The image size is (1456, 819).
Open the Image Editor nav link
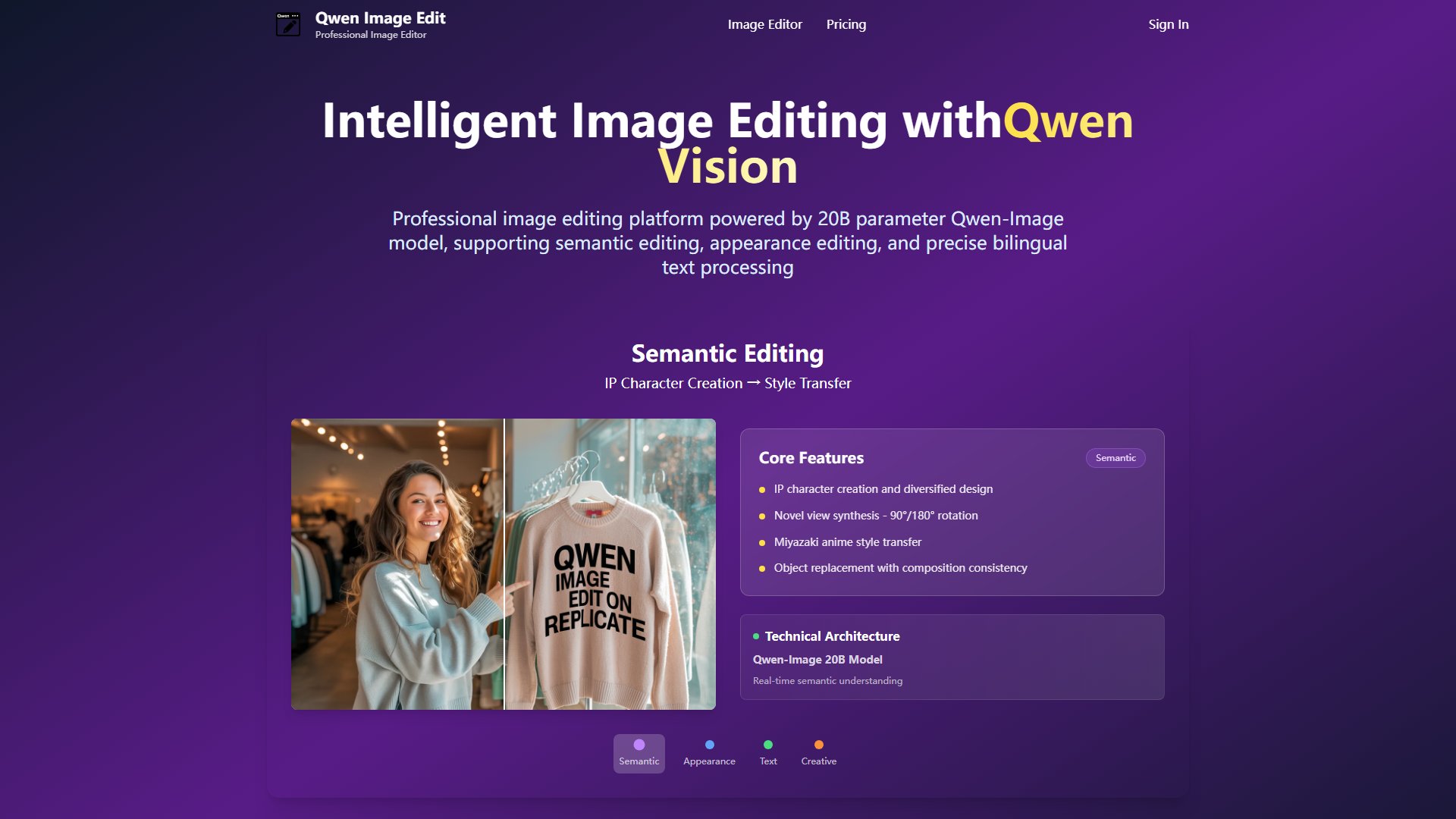point(764,24)
